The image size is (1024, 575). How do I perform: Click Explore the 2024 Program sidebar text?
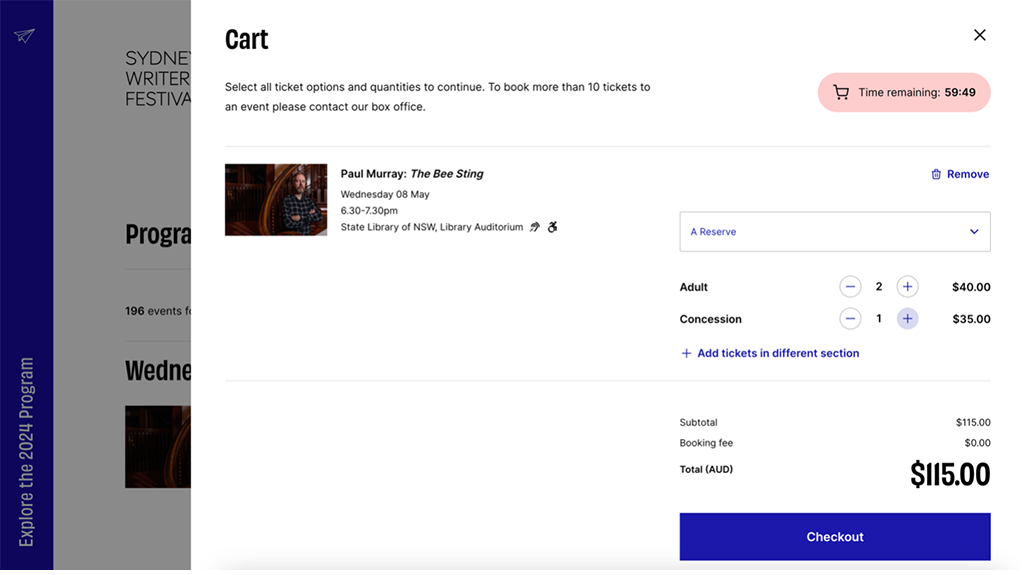pos(27,451)
